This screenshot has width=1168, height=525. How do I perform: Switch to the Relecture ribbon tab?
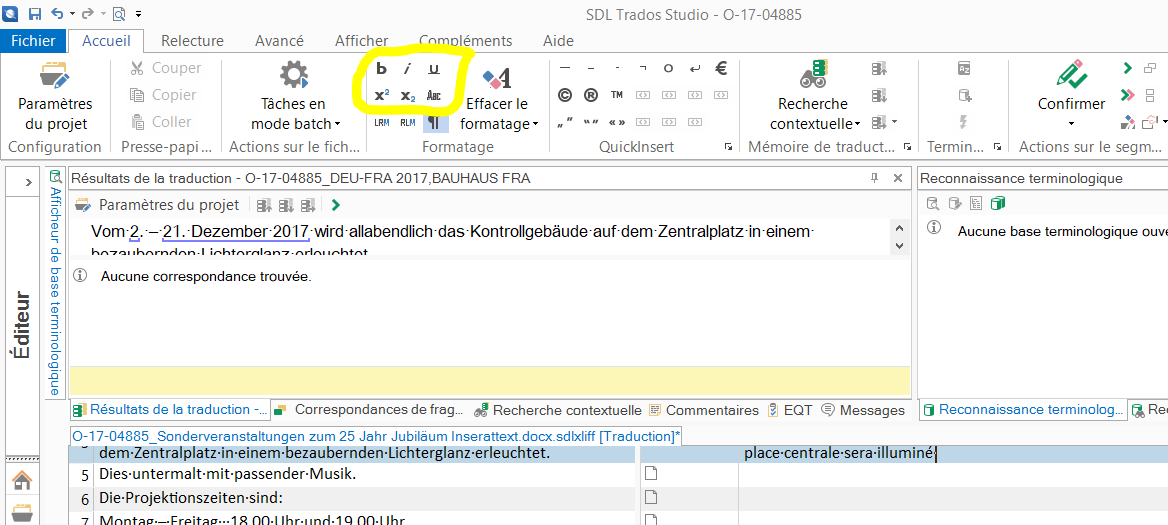tap(192, 41)
